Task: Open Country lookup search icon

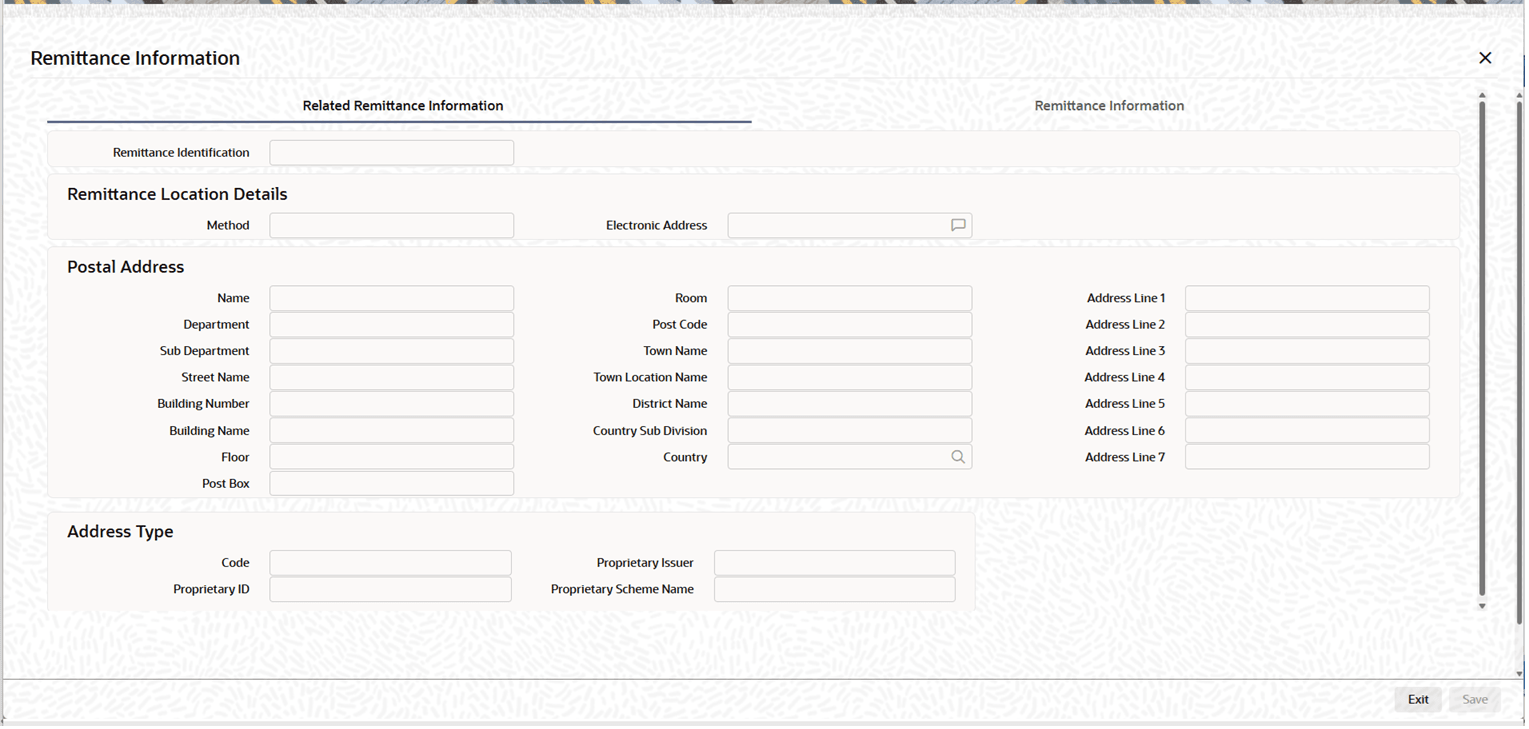Action: [x=958, y=457]
